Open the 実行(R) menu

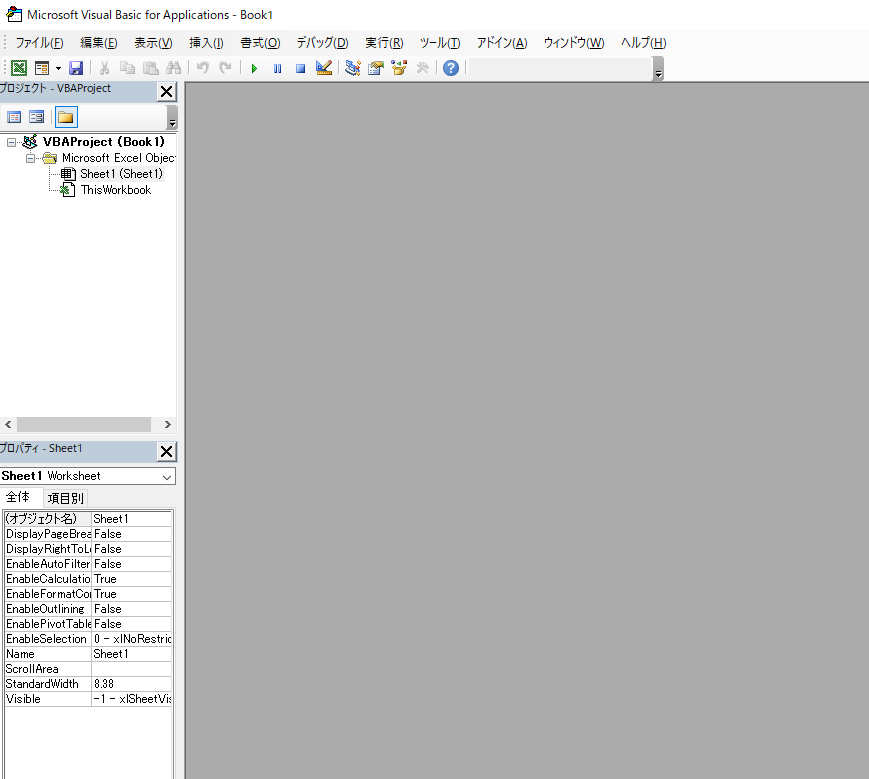point(384,43)
